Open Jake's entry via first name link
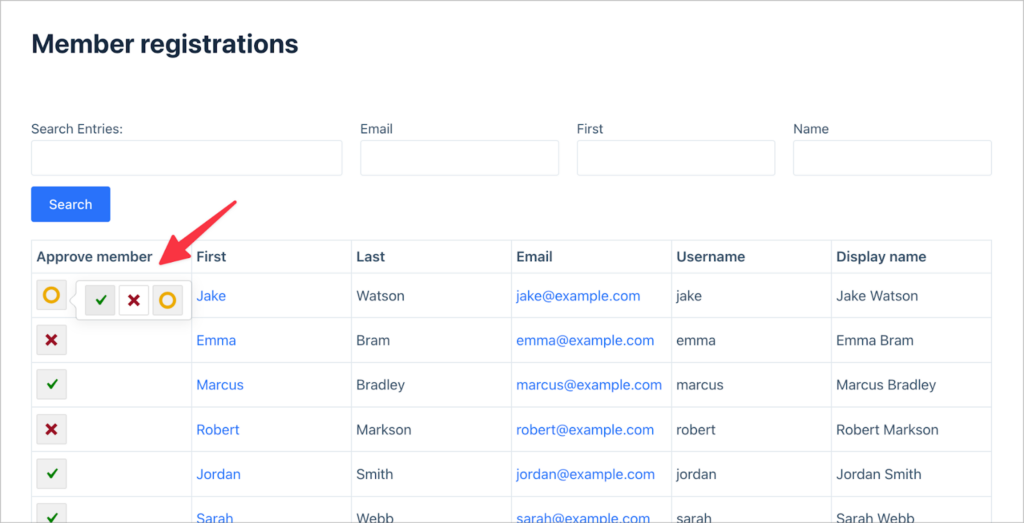 point(211,296)
